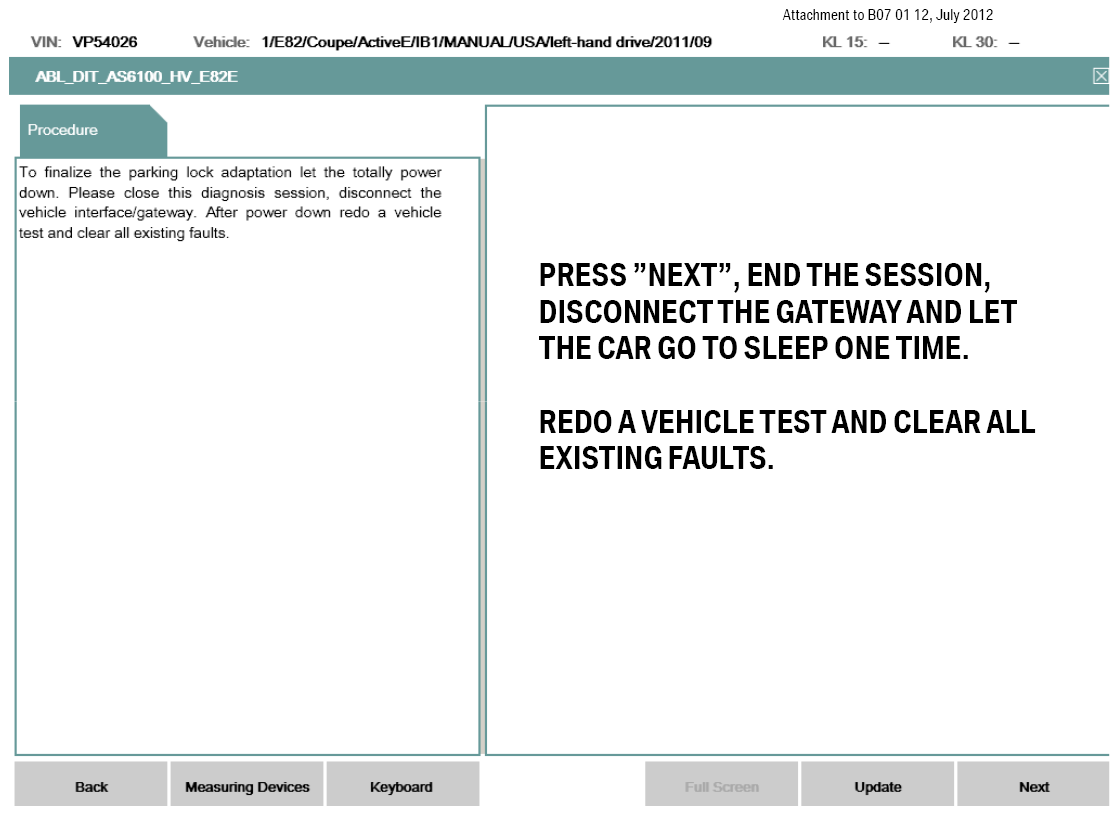Image resolution: width=1119 pixels, height=815 pixels.
Task: Click the ABL_DIT_AS6100_HV_E82E title text
Action: point(136,76)
